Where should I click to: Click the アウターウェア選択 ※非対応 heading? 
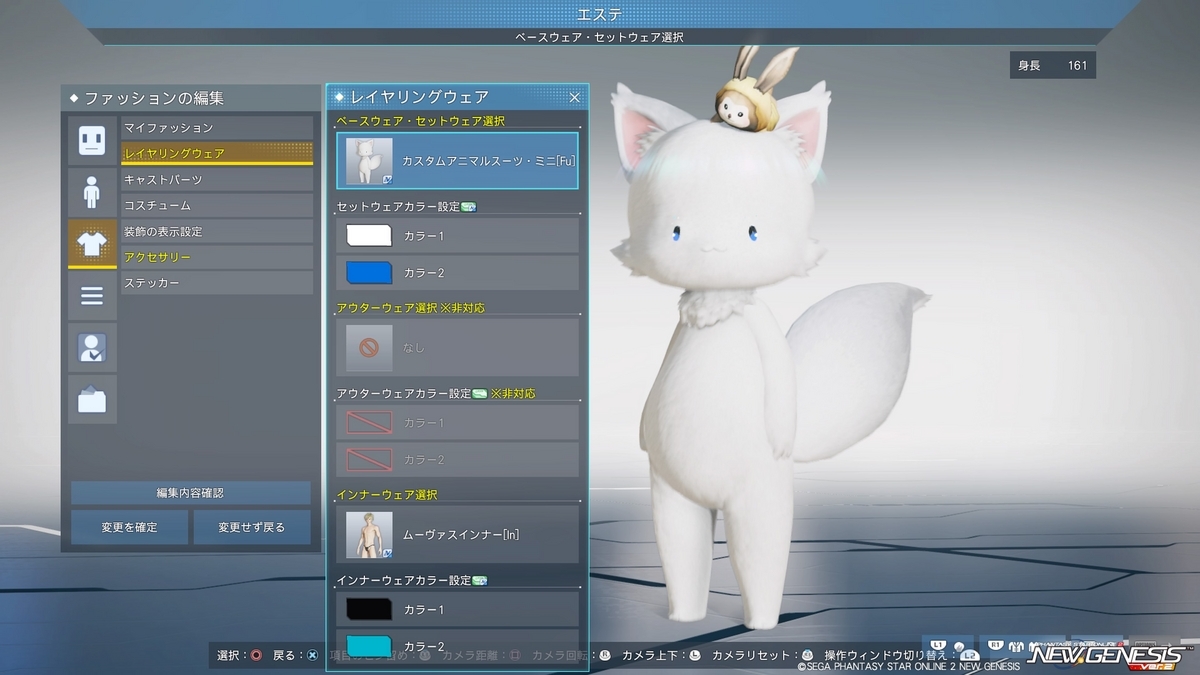click(x=410, y=308)
